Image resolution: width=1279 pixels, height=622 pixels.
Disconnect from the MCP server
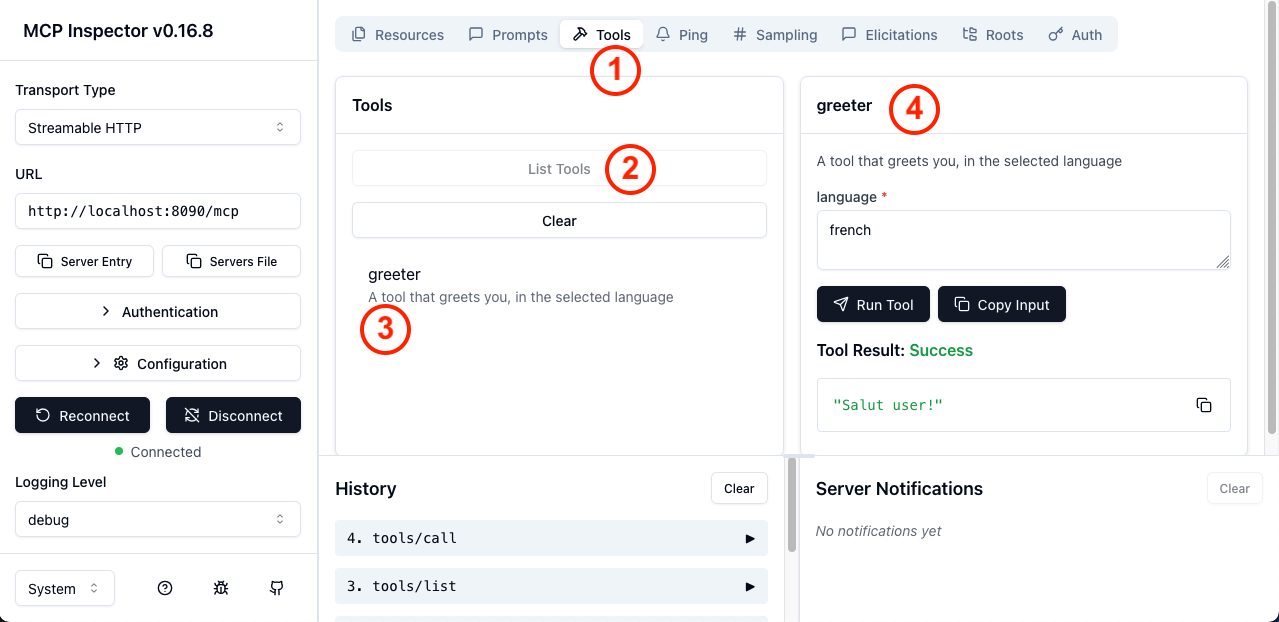(233, 415)
